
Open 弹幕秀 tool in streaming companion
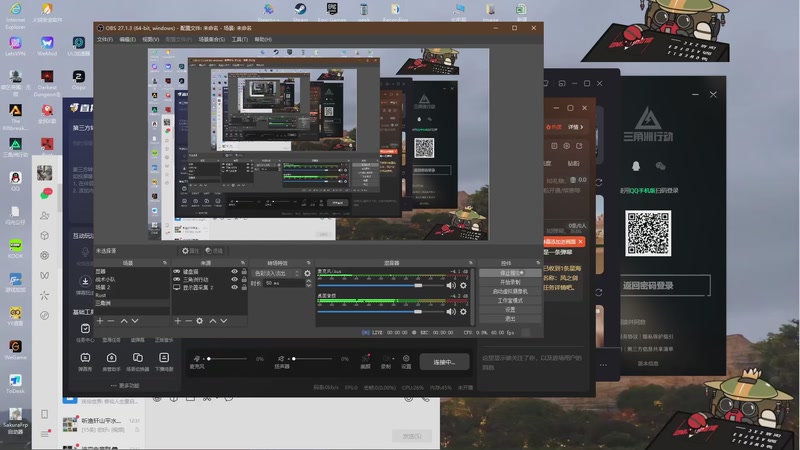(85, 361)
